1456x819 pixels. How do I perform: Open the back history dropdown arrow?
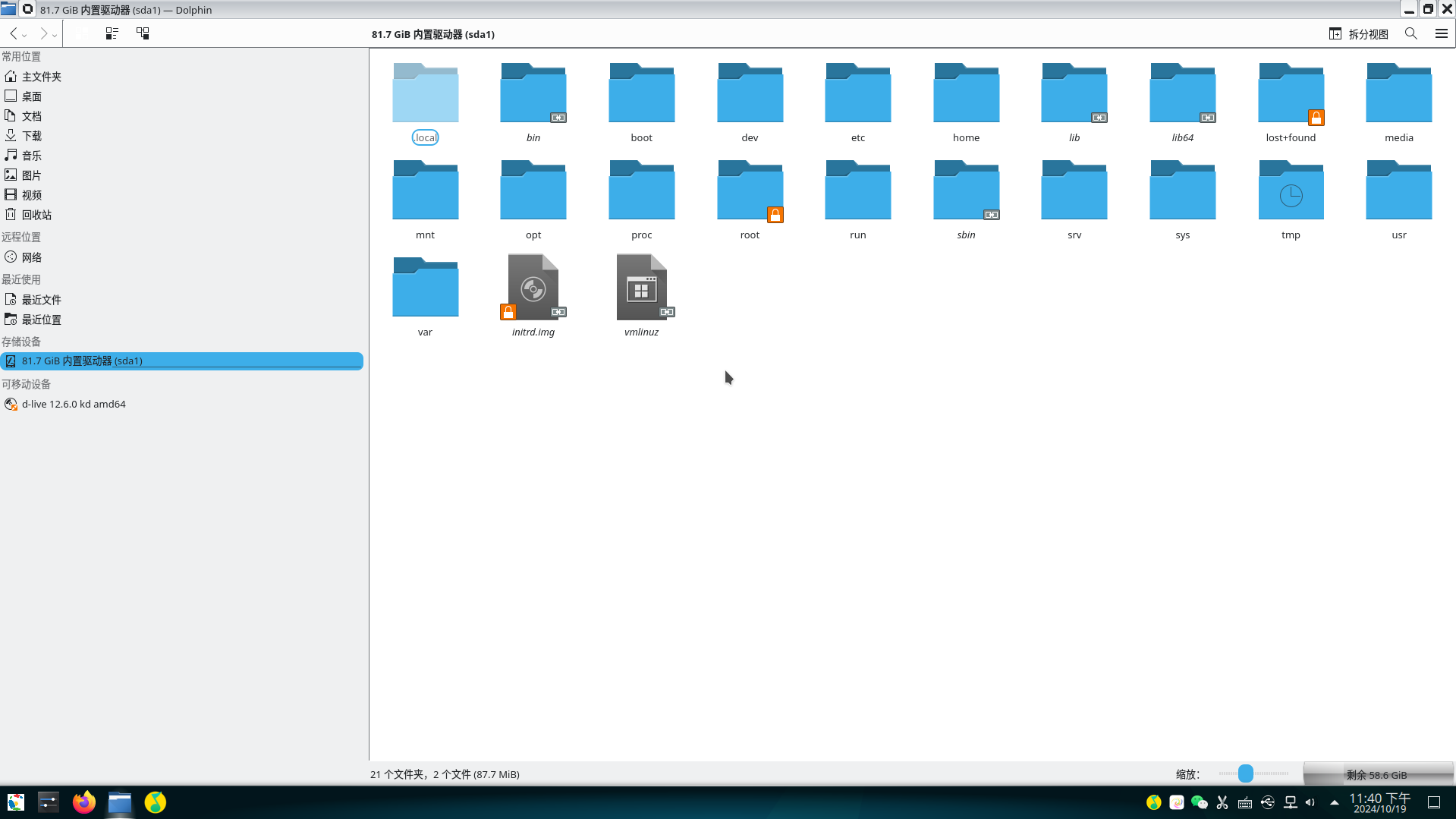point(24,35)
